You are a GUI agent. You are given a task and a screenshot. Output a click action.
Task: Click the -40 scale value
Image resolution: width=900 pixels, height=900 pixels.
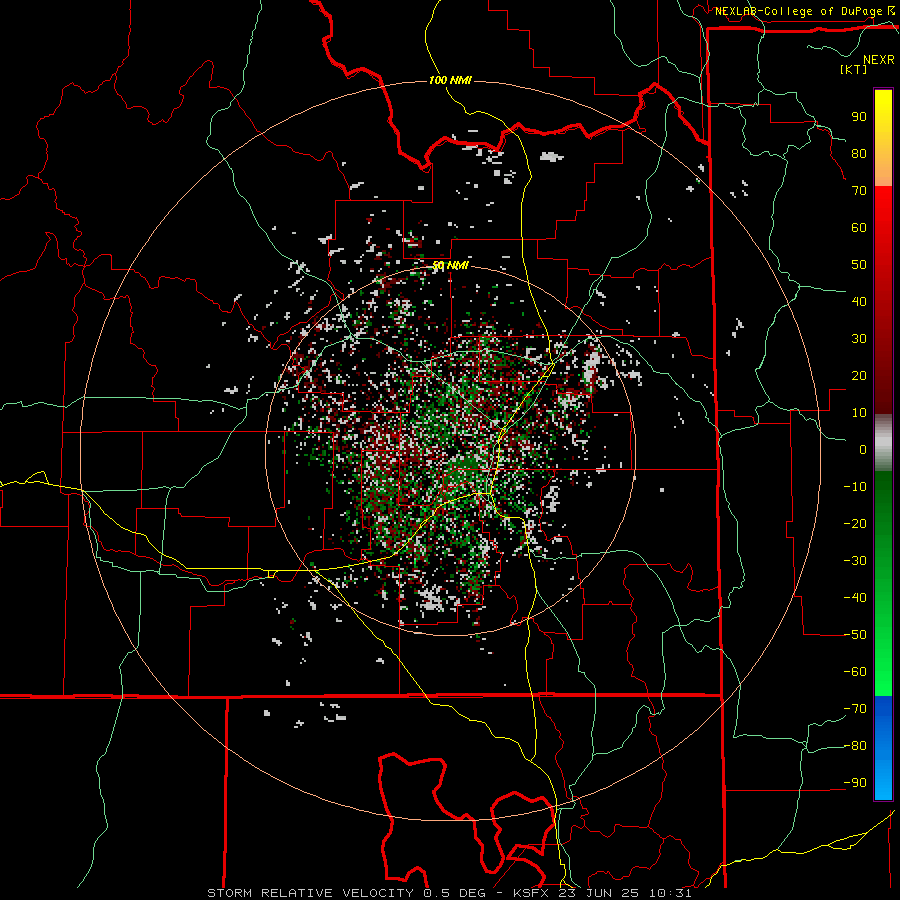point(855,598)
